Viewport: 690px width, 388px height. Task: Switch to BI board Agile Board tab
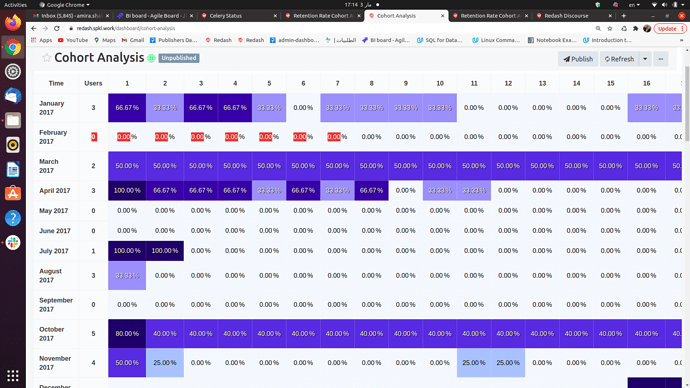(x=154, y=15)
